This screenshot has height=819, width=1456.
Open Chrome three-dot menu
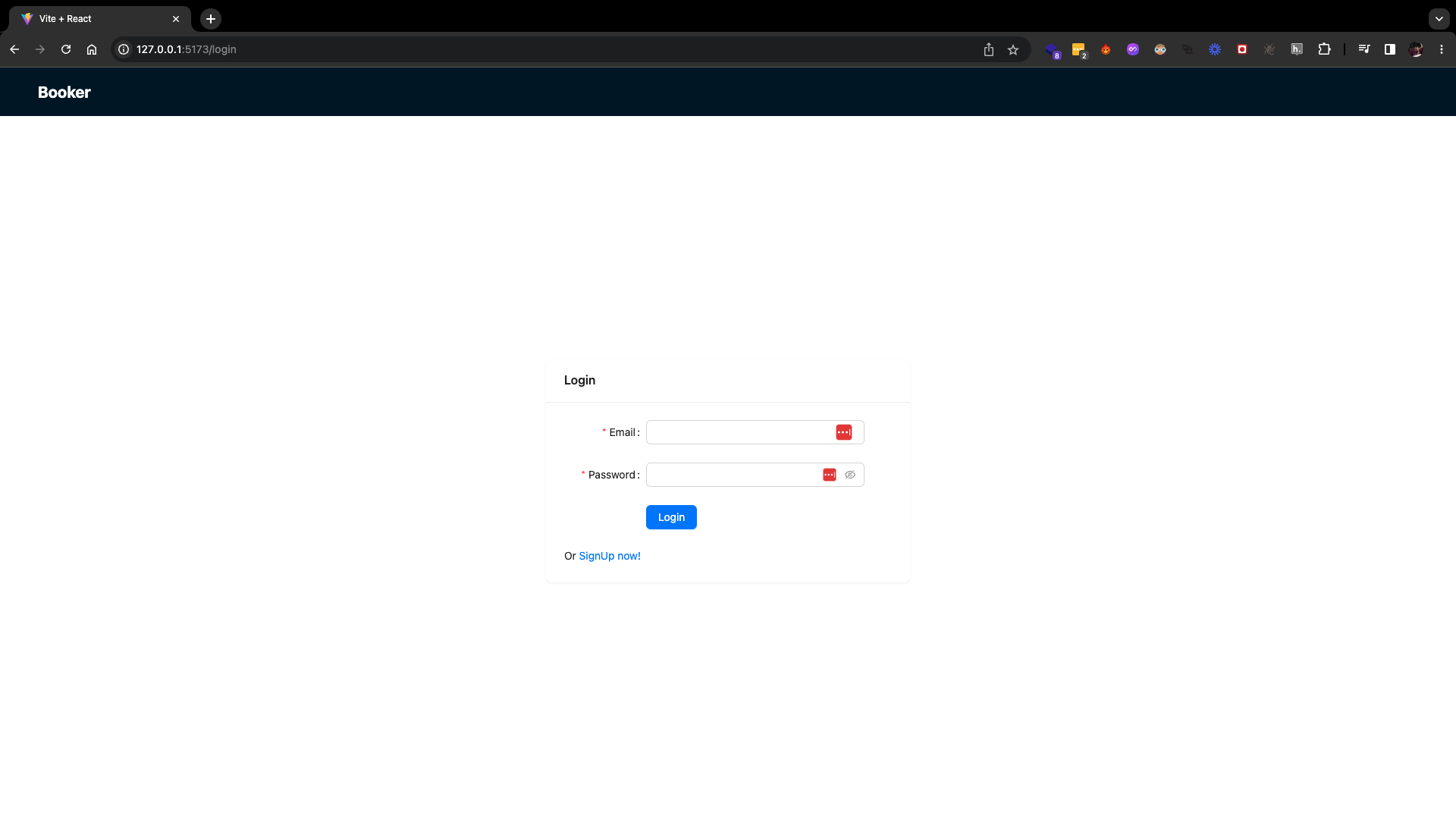click(x=1441, y=49)
